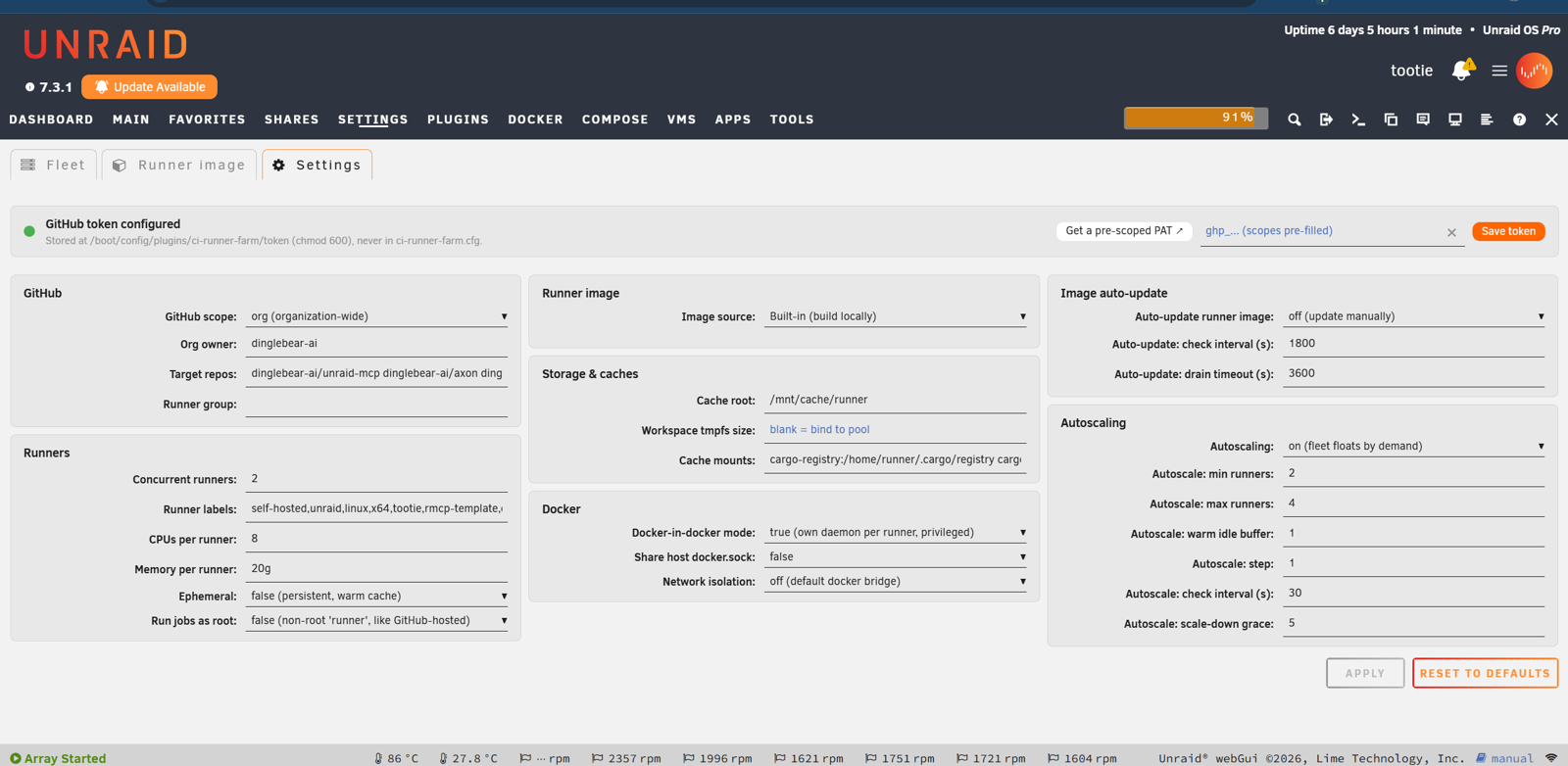Image resolution: width=1568 pixels, height=766 pixels.
Task: Open the hamburger menu next to bell
Action: point(1499,71)
